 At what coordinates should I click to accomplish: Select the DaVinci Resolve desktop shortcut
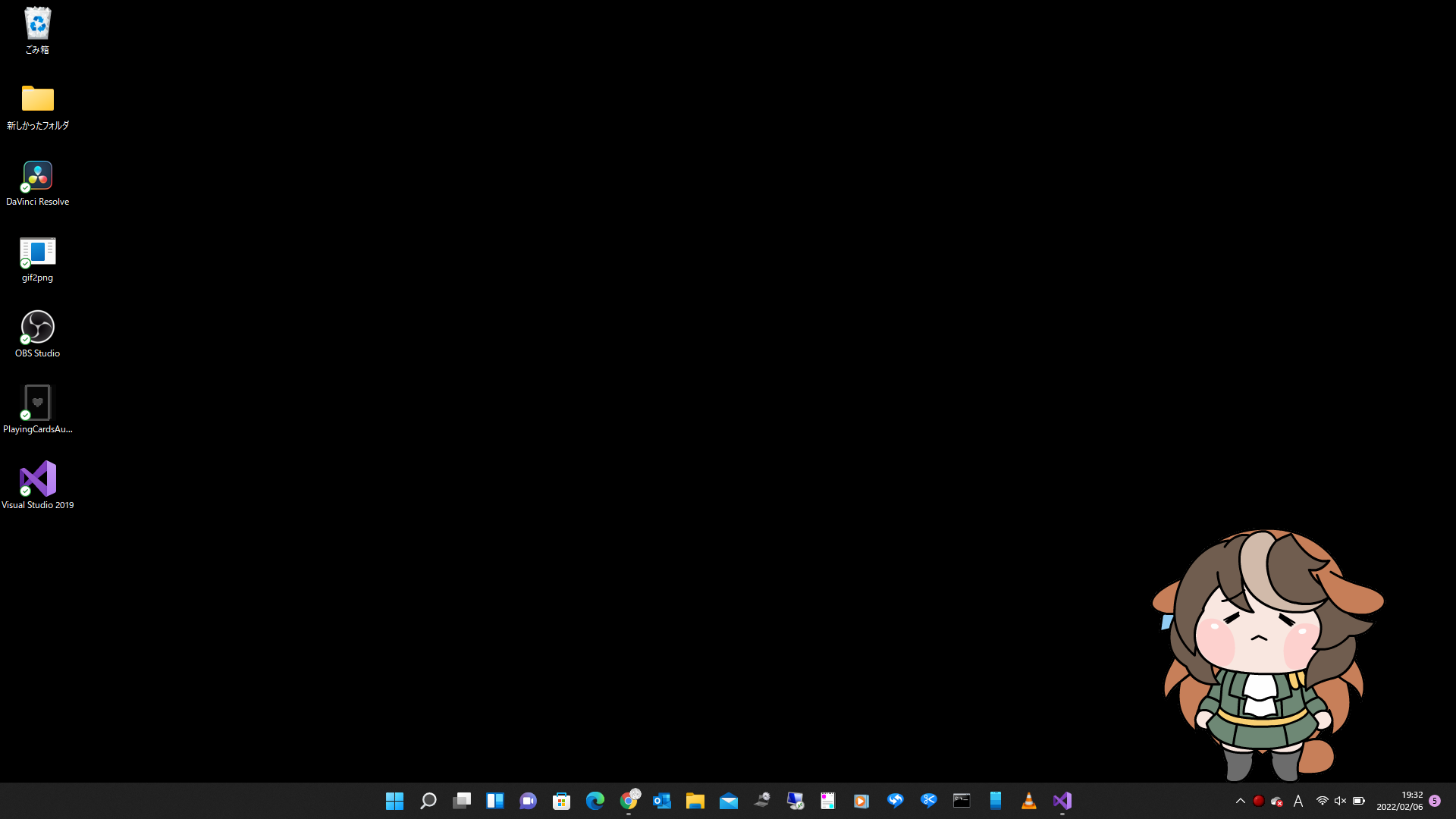pyautogui.click(x=37, y=183)
